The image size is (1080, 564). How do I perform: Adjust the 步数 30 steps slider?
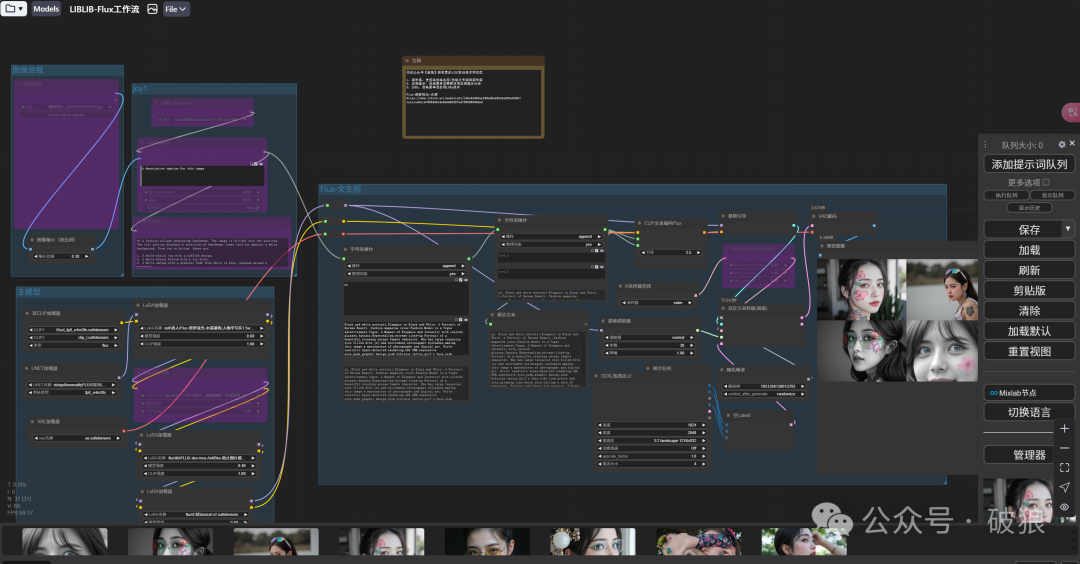point(650,345)
